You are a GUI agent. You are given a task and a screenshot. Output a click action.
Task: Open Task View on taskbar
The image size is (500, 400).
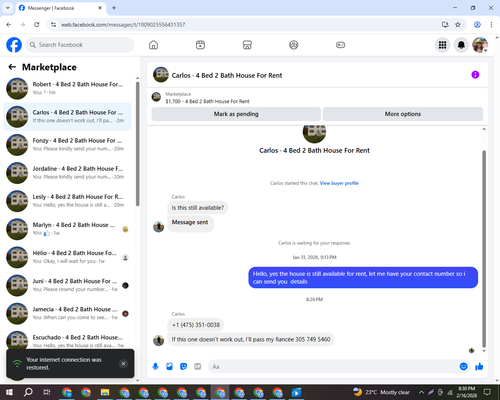tap(47, 392)
